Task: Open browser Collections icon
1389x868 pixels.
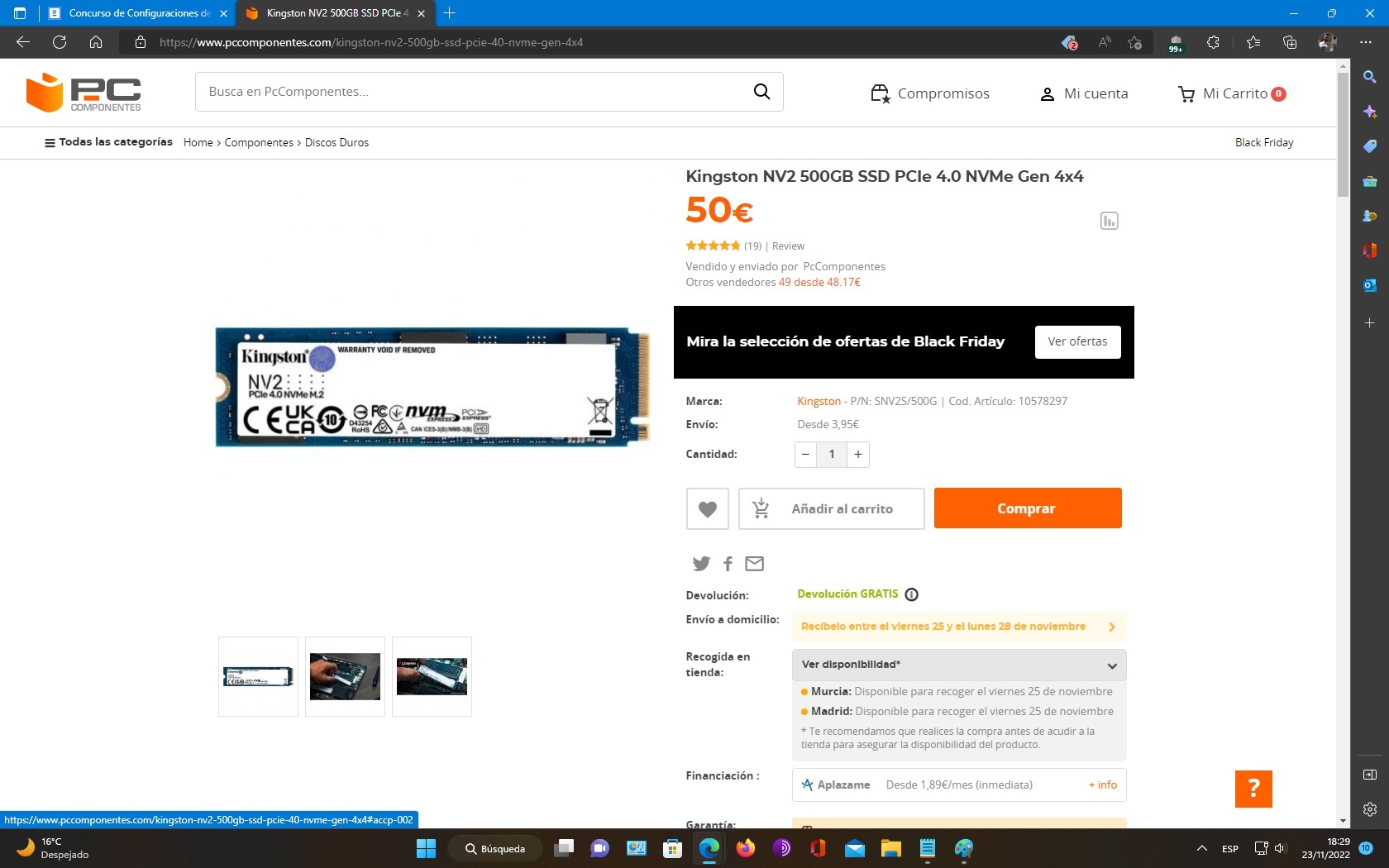Action: pos(1289,42)
